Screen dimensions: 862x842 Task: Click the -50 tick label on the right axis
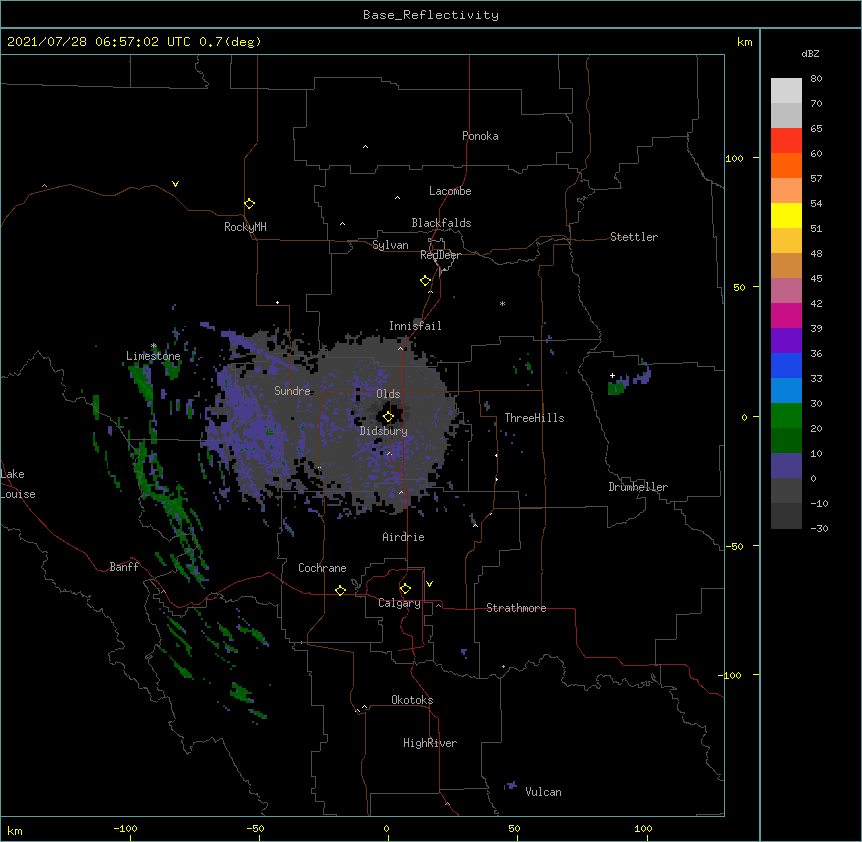pos(734,546)
